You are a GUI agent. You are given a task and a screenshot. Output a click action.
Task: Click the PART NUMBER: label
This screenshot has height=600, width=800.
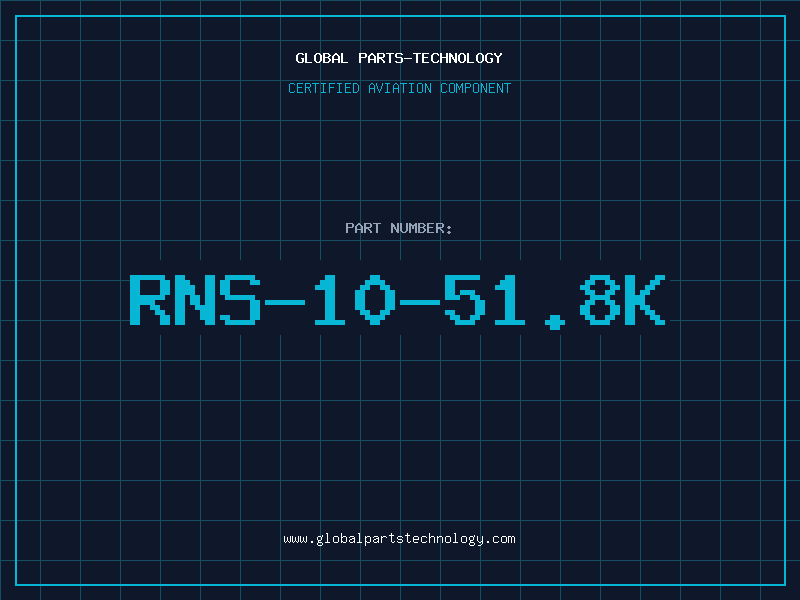398,228
